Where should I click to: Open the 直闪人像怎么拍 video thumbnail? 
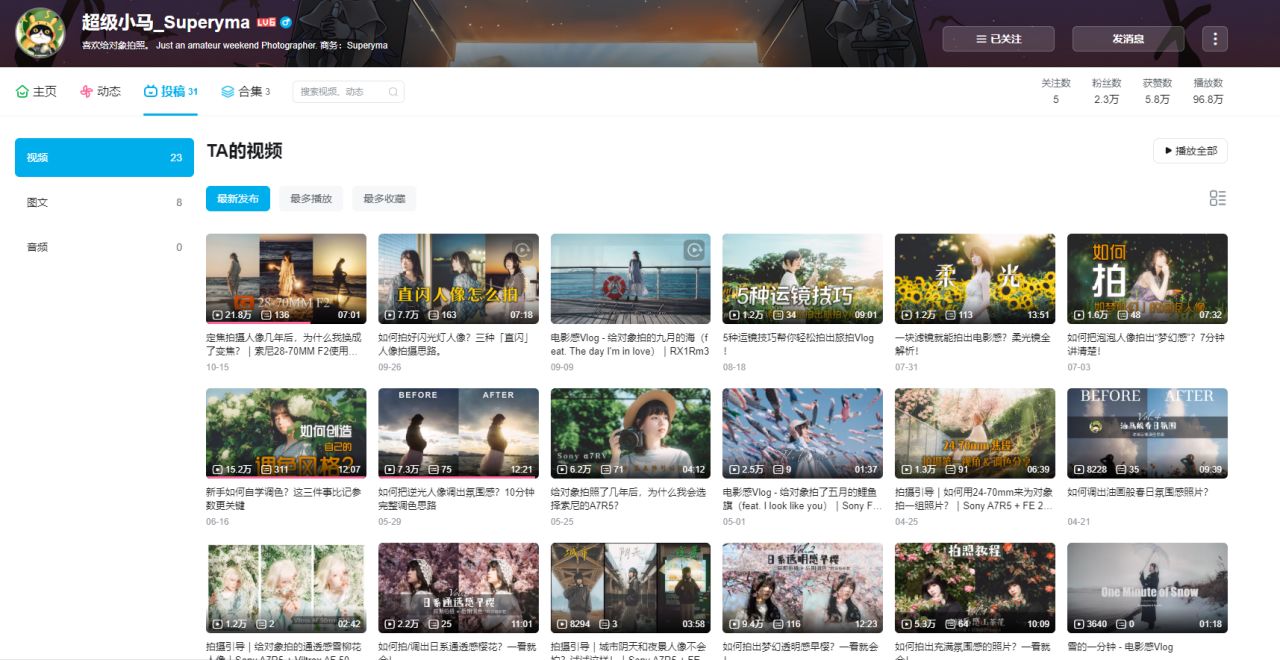458,279
